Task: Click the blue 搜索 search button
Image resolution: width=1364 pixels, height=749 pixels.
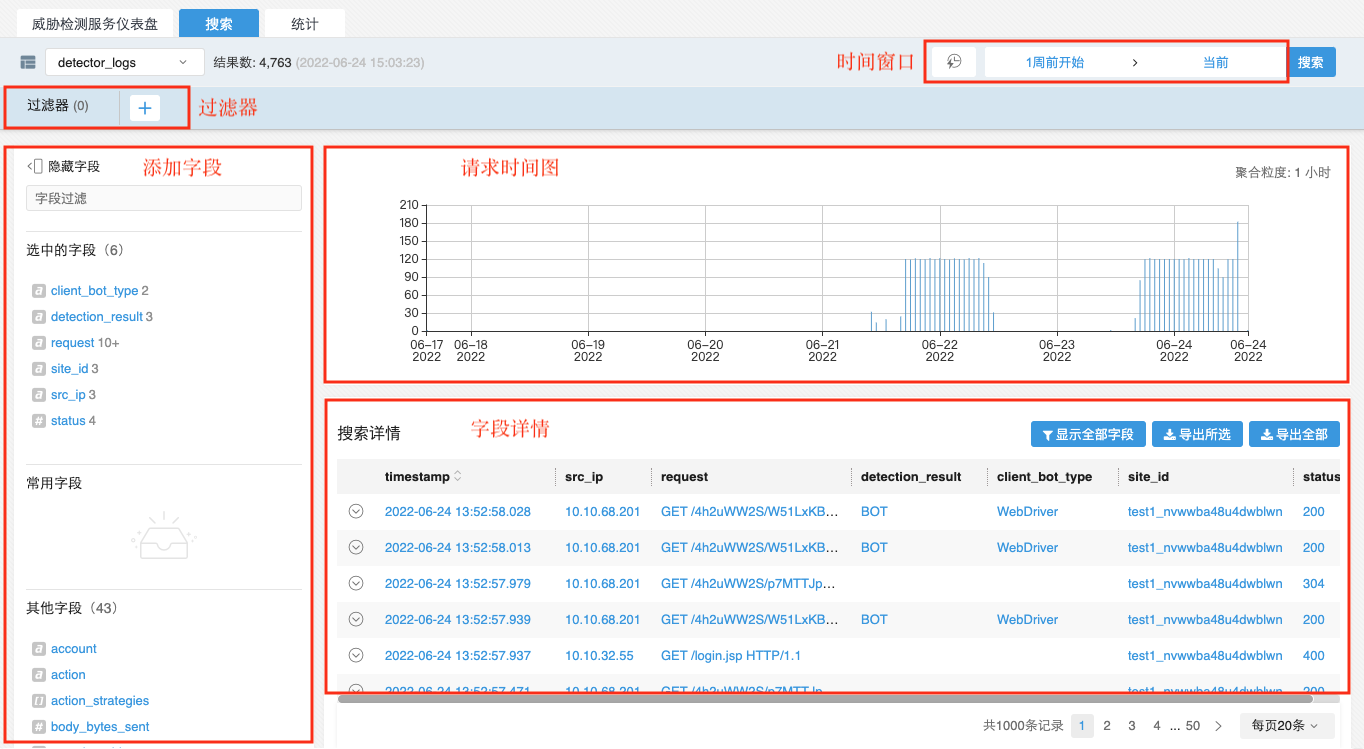Action: [x=1310, y=62]
